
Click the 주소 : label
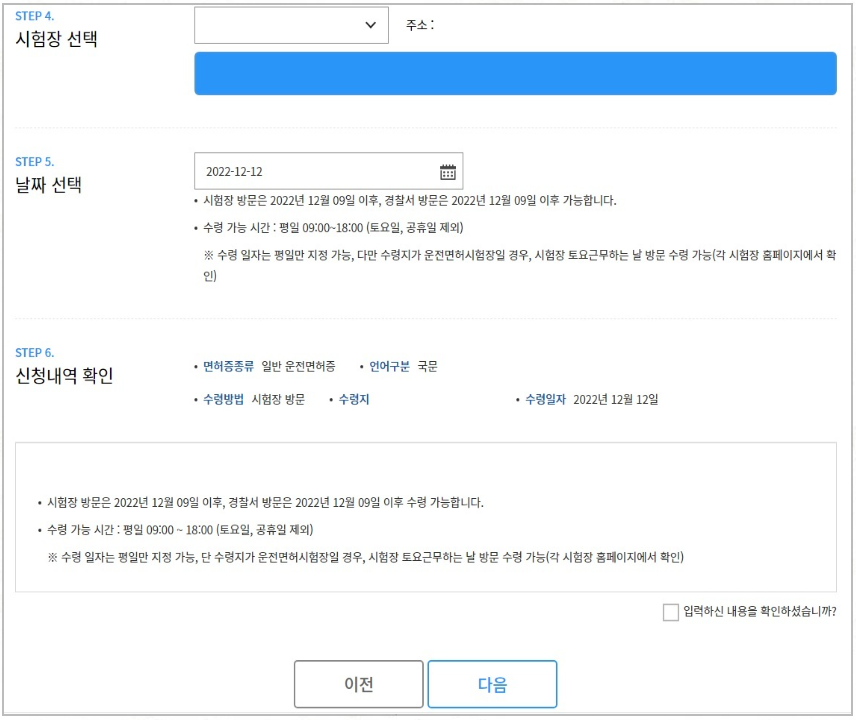point(420,25)
